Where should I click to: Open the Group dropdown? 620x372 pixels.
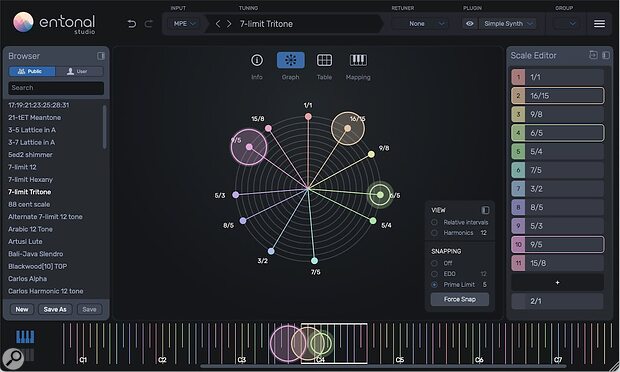pos(565,24)
